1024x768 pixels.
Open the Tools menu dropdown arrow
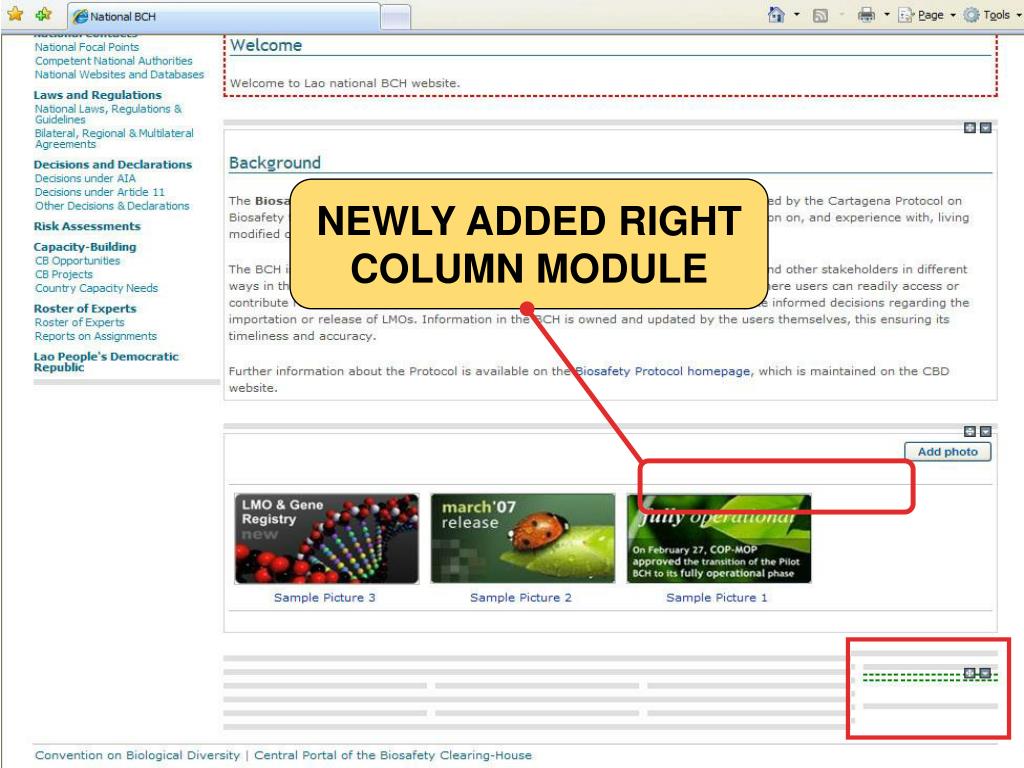pos(1018,14)
